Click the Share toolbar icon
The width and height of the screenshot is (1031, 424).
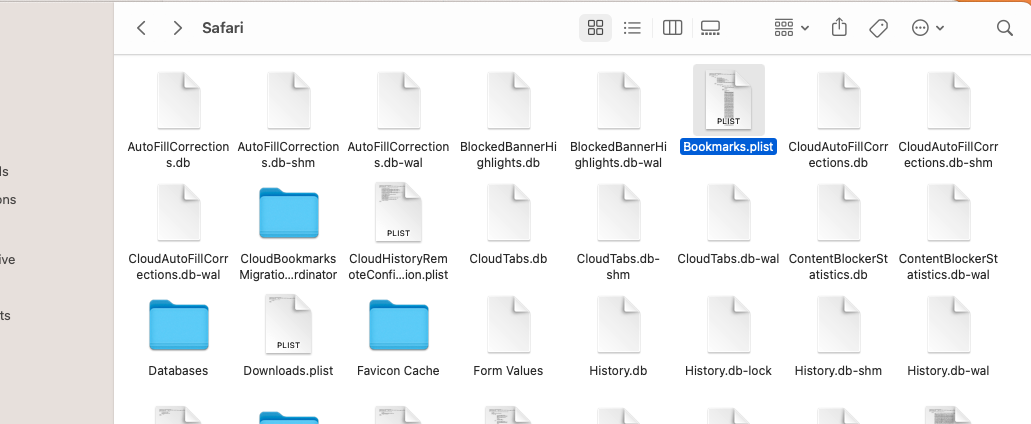coord(839,28)
